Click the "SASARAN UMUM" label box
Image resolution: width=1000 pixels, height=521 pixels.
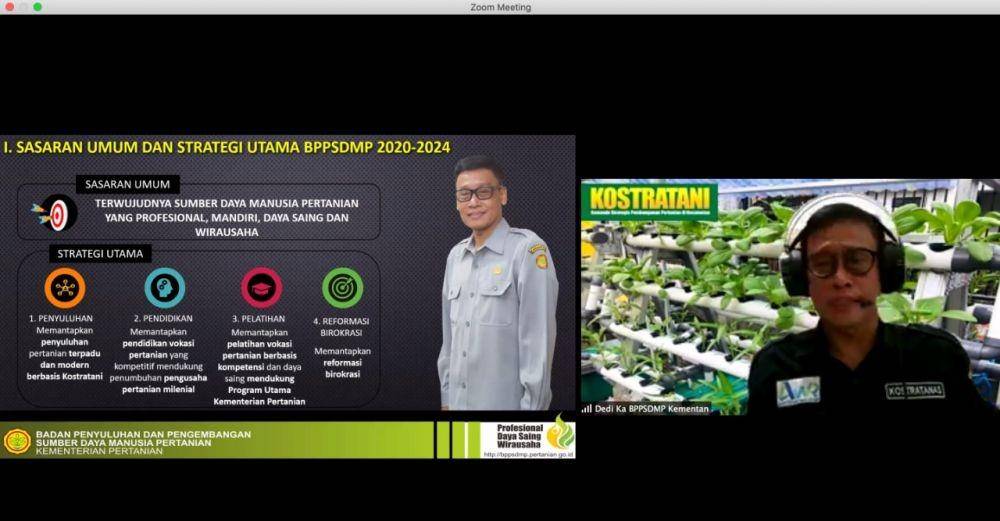(x=128, y=184)
